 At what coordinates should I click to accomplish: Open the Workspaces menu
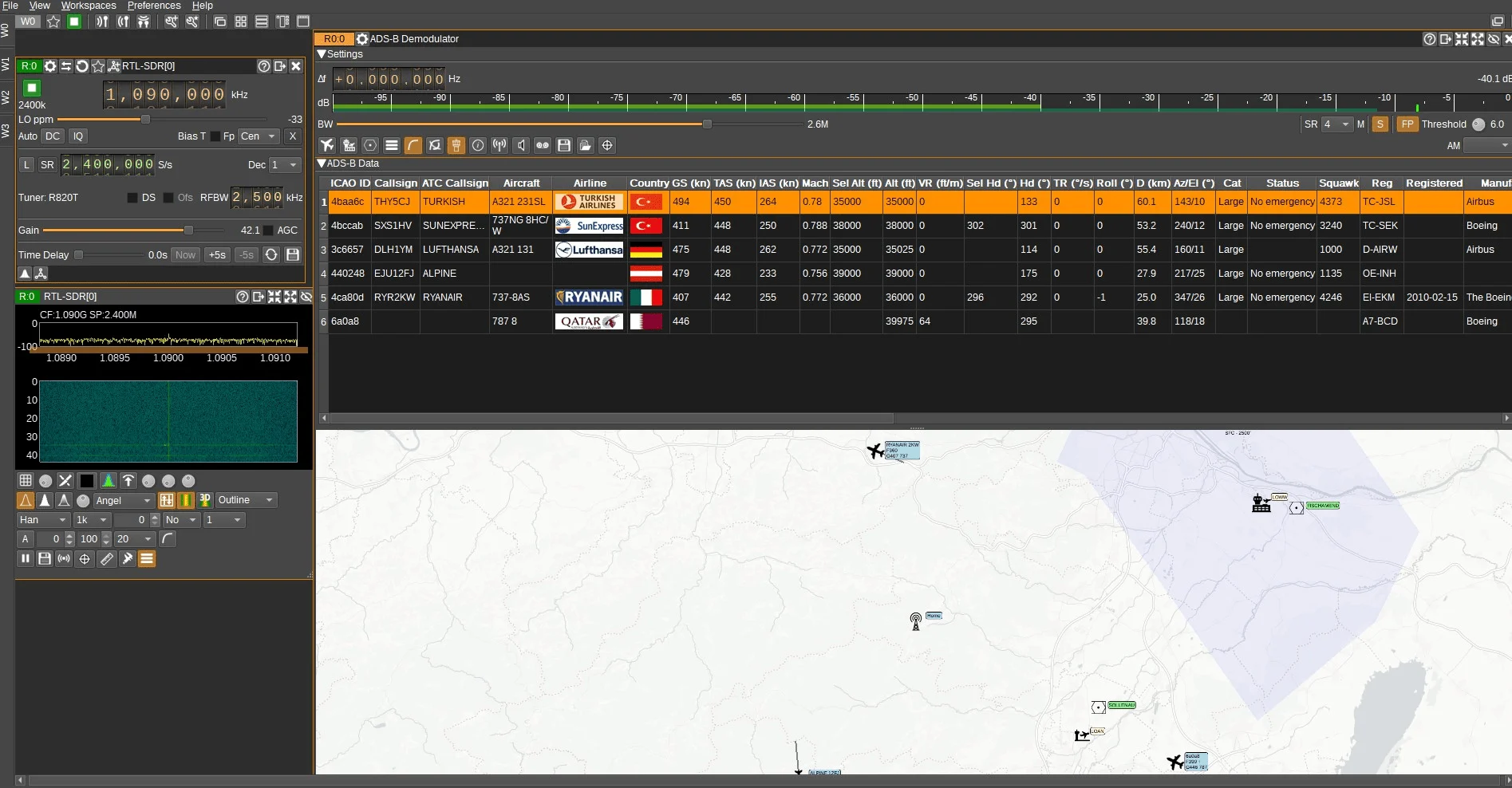coord(89,6)
